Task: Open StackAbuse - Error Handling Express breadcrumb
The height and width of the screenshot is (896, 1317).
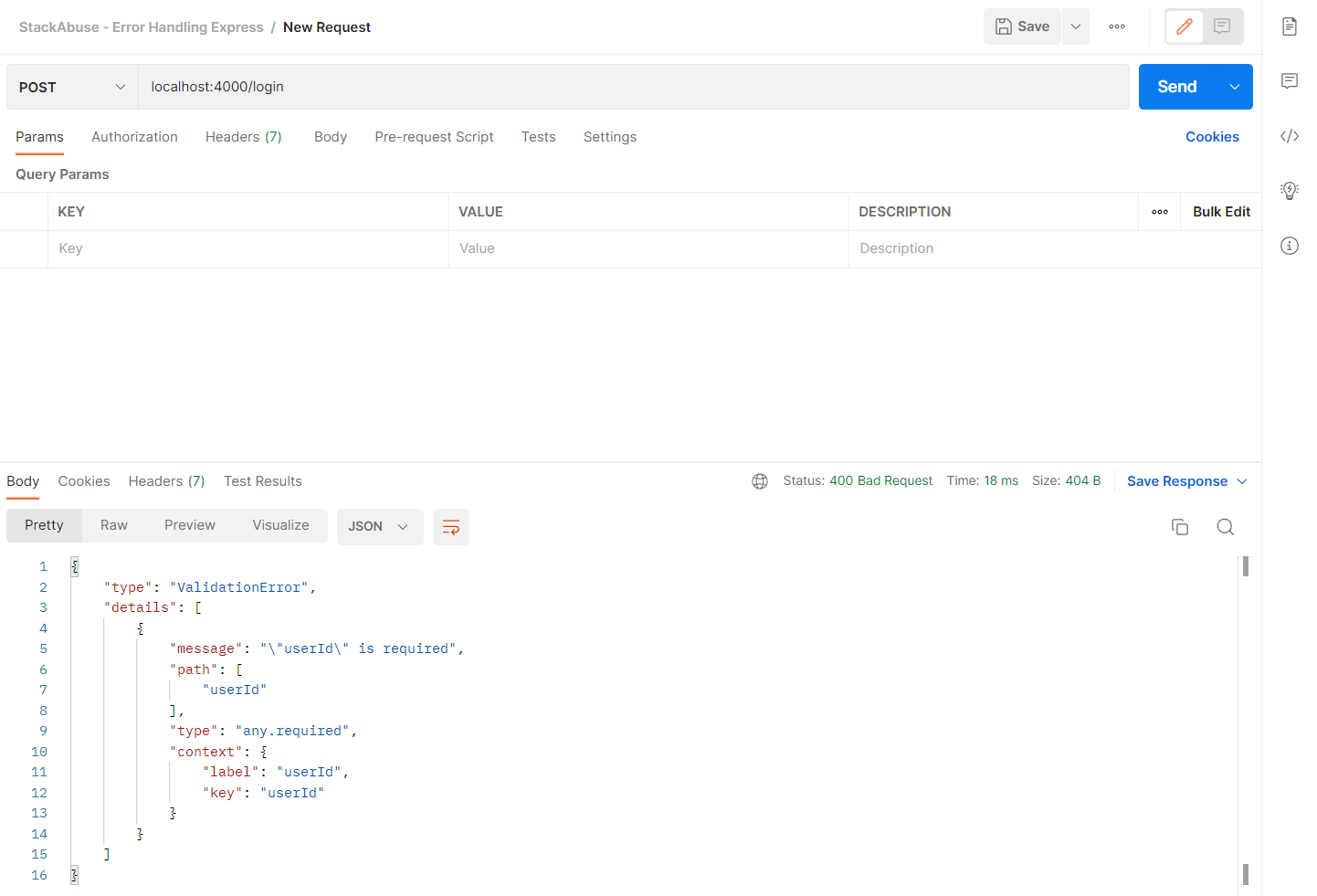Action: [142, 27]
